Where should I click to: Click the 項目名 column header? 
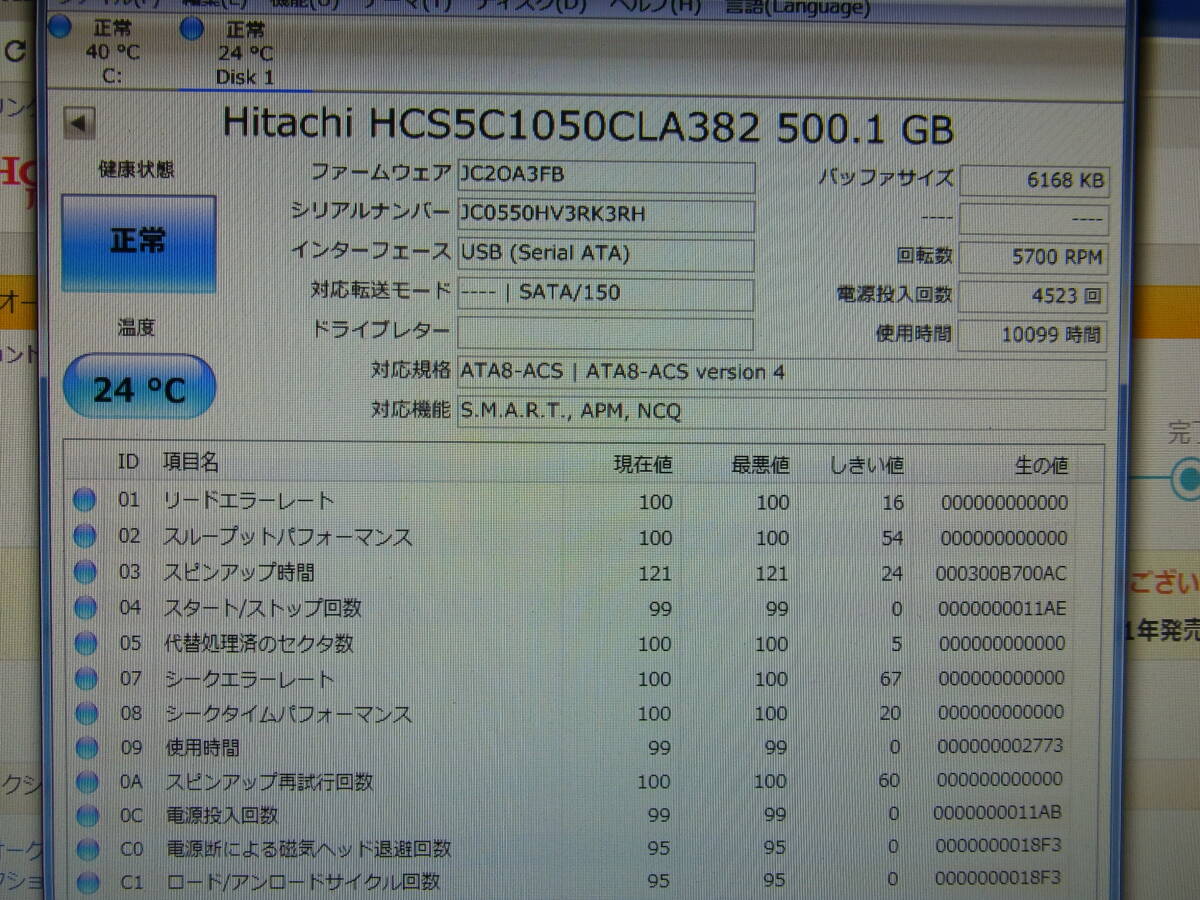coord(191,461)
